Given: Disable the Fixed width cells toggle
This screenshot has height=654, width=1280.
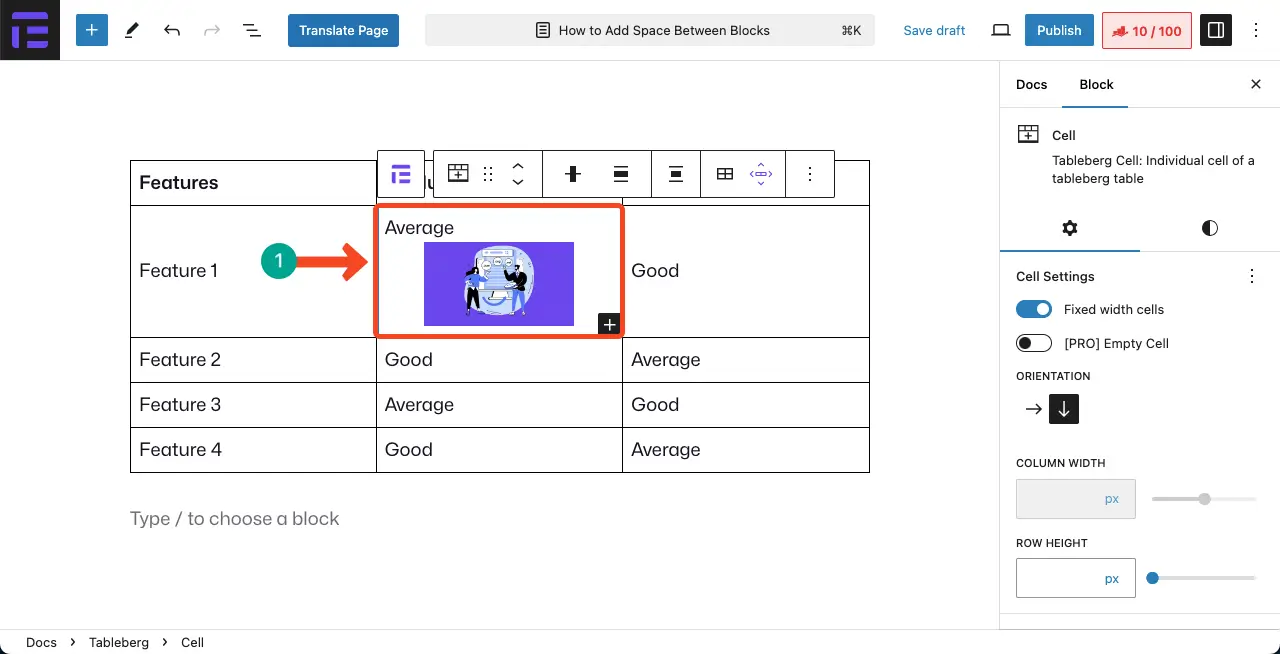Looking at the screenshot, I should (x=1034, y=309).
